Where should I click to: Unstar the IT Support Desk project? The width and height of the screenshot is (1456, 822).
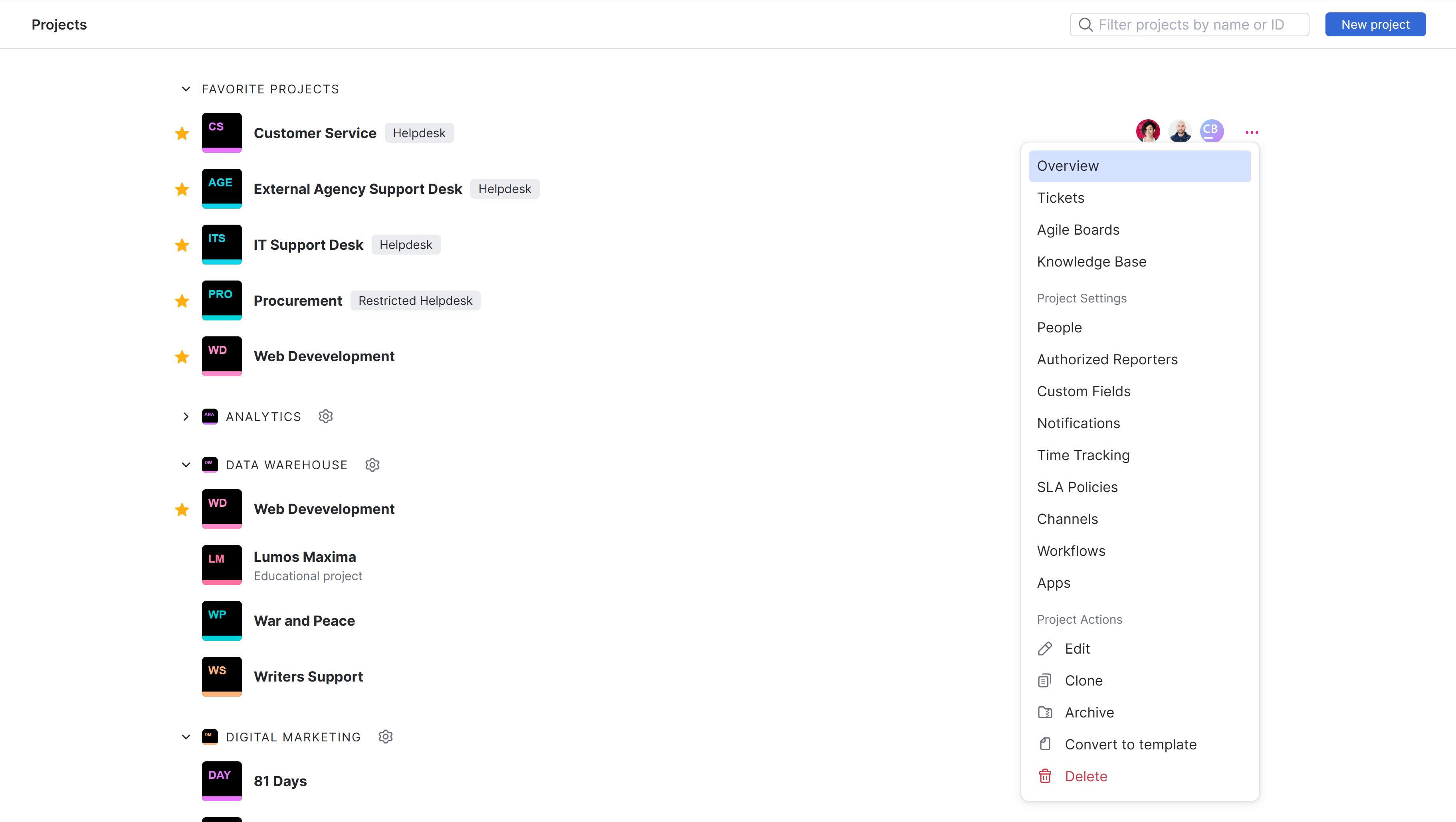point(182,245)
